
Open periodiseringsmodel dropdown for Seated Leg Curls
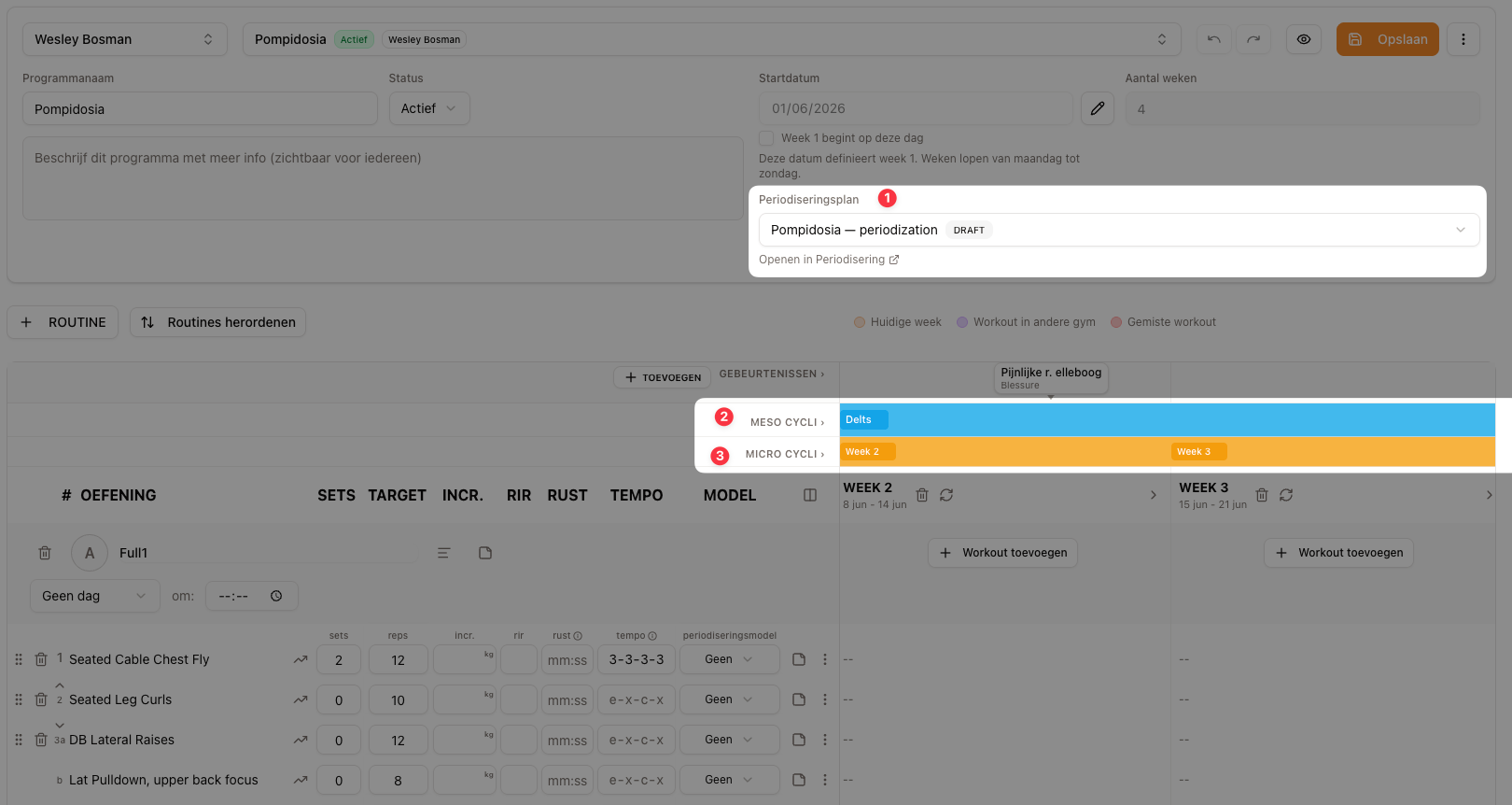(730, 699)
